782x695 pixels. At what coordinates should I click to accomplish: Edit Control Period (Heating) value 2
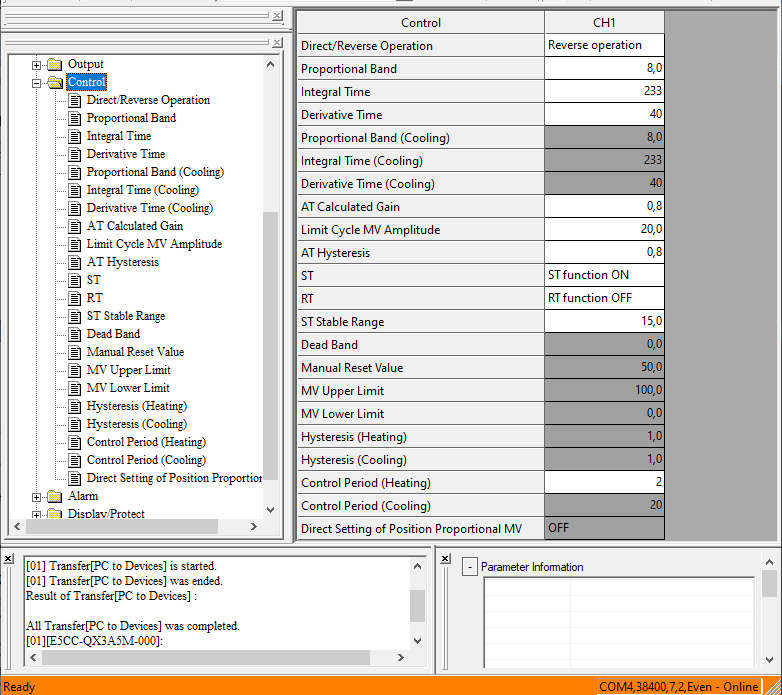[x=604, y=482]
